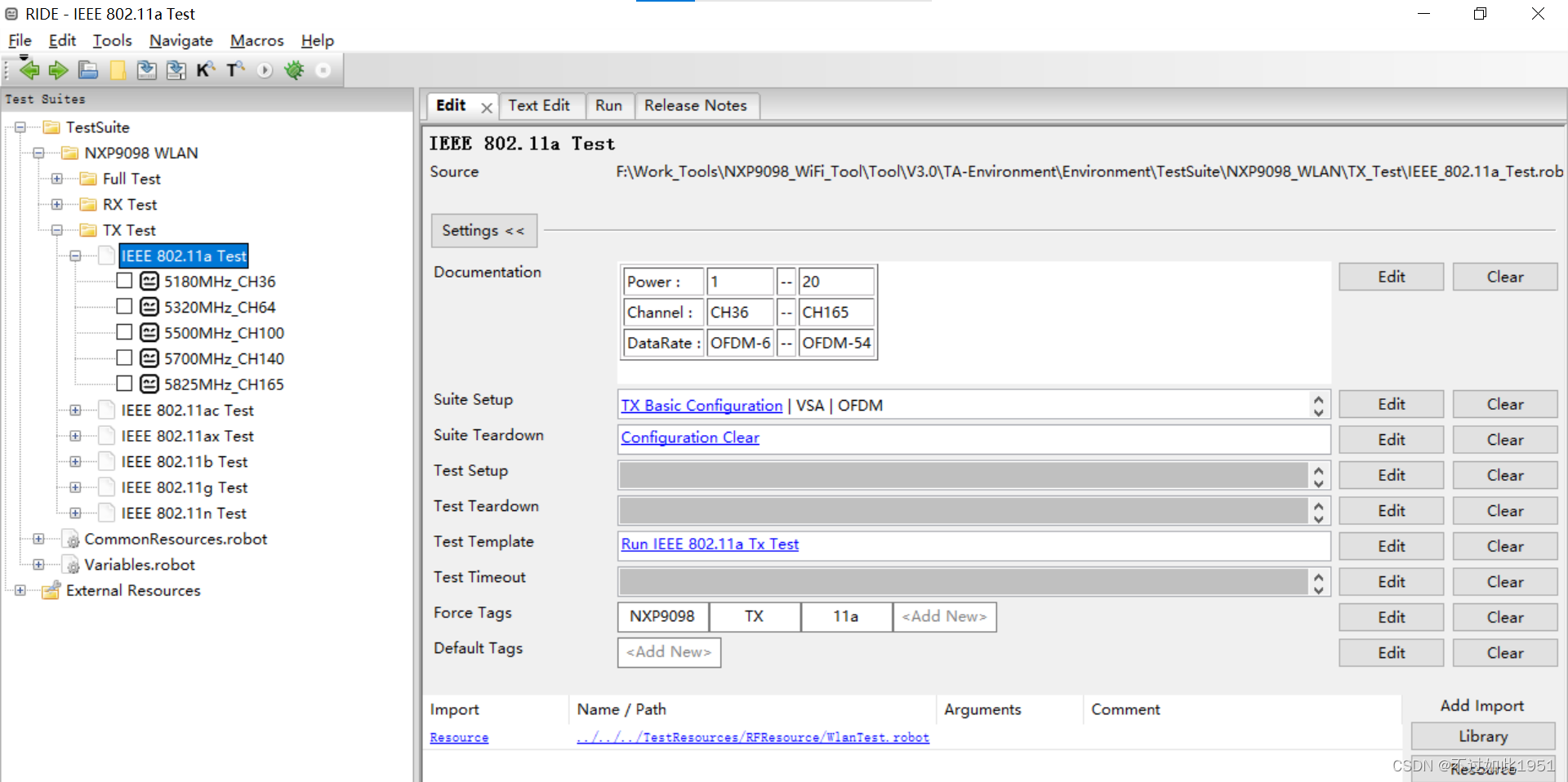Navigate forward using the green forward arrow
1568x782 pixels.
58,69
